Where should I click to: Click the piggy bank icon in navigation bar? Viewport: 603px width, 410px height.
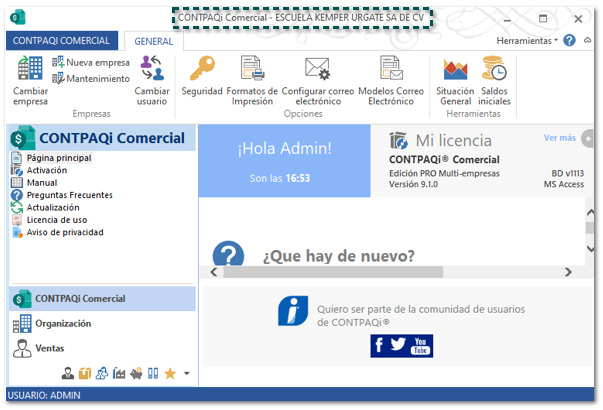(136, 374)
